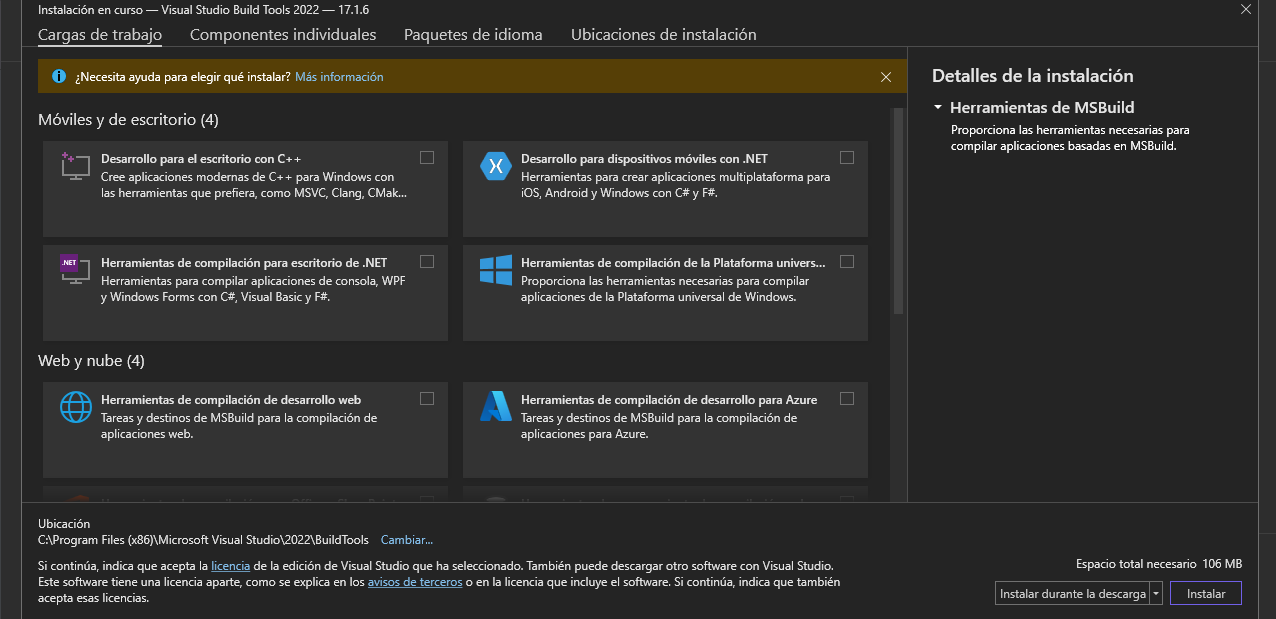Collapse the Herramientas de MSBuild details
Viewport: 1276px width, 619px height.
937,107
